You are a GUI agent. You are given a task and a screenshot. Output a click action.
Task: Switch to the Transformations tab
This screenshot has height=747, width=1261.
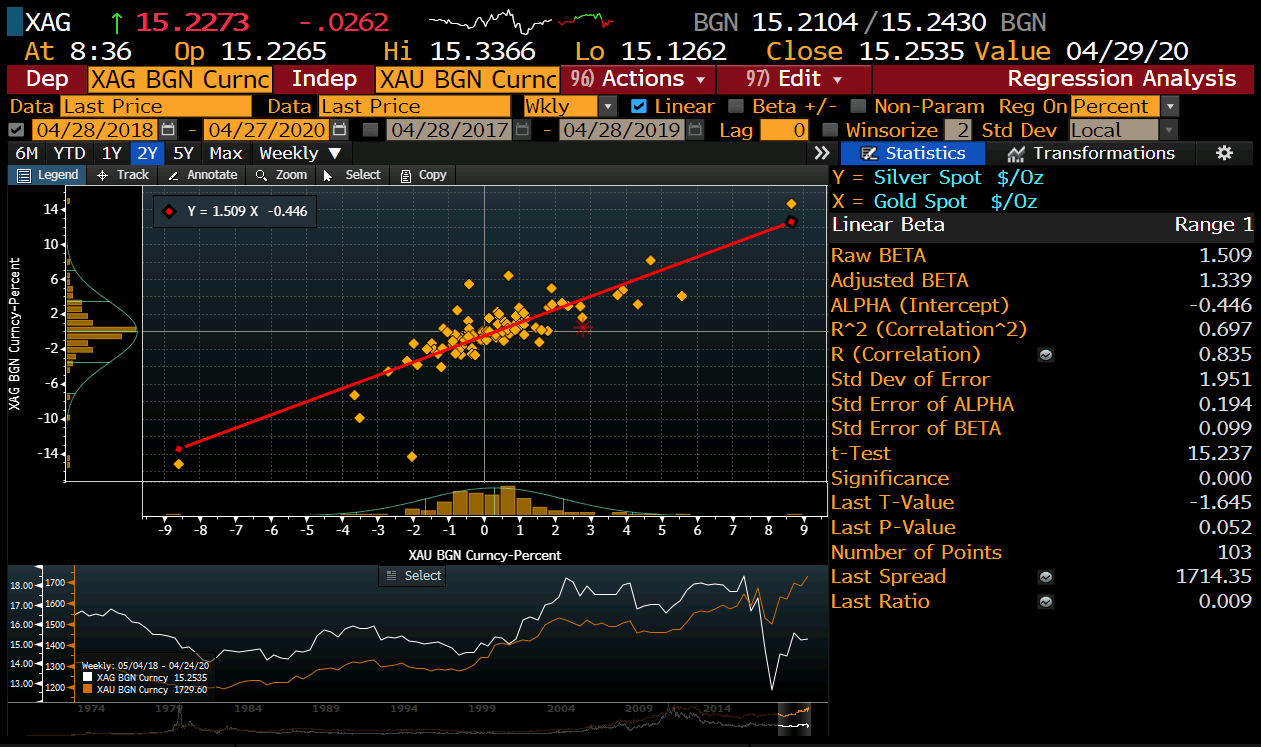click(1091, 153)
